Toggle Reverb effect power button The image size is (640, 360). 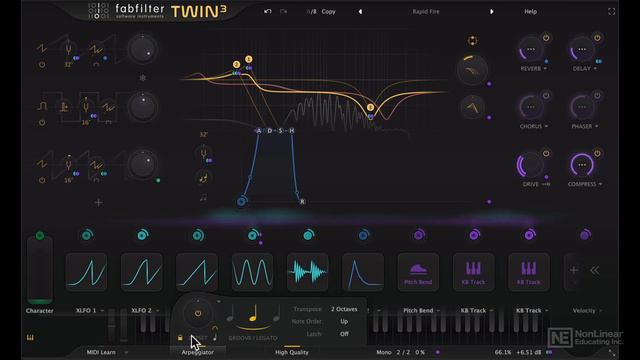pos(546,38)
